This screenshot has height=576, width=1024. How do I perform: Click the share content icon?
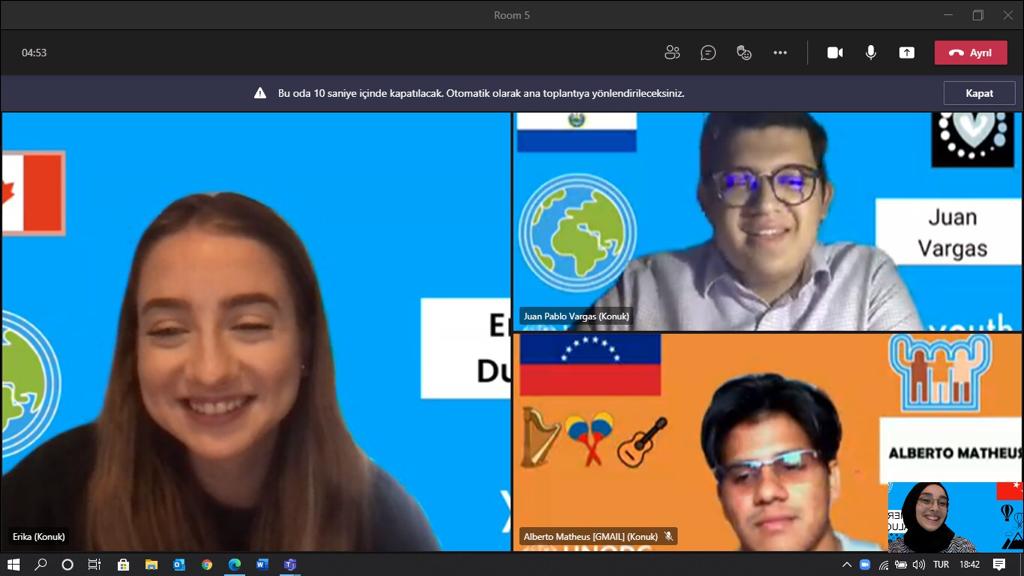click(906, 53)
